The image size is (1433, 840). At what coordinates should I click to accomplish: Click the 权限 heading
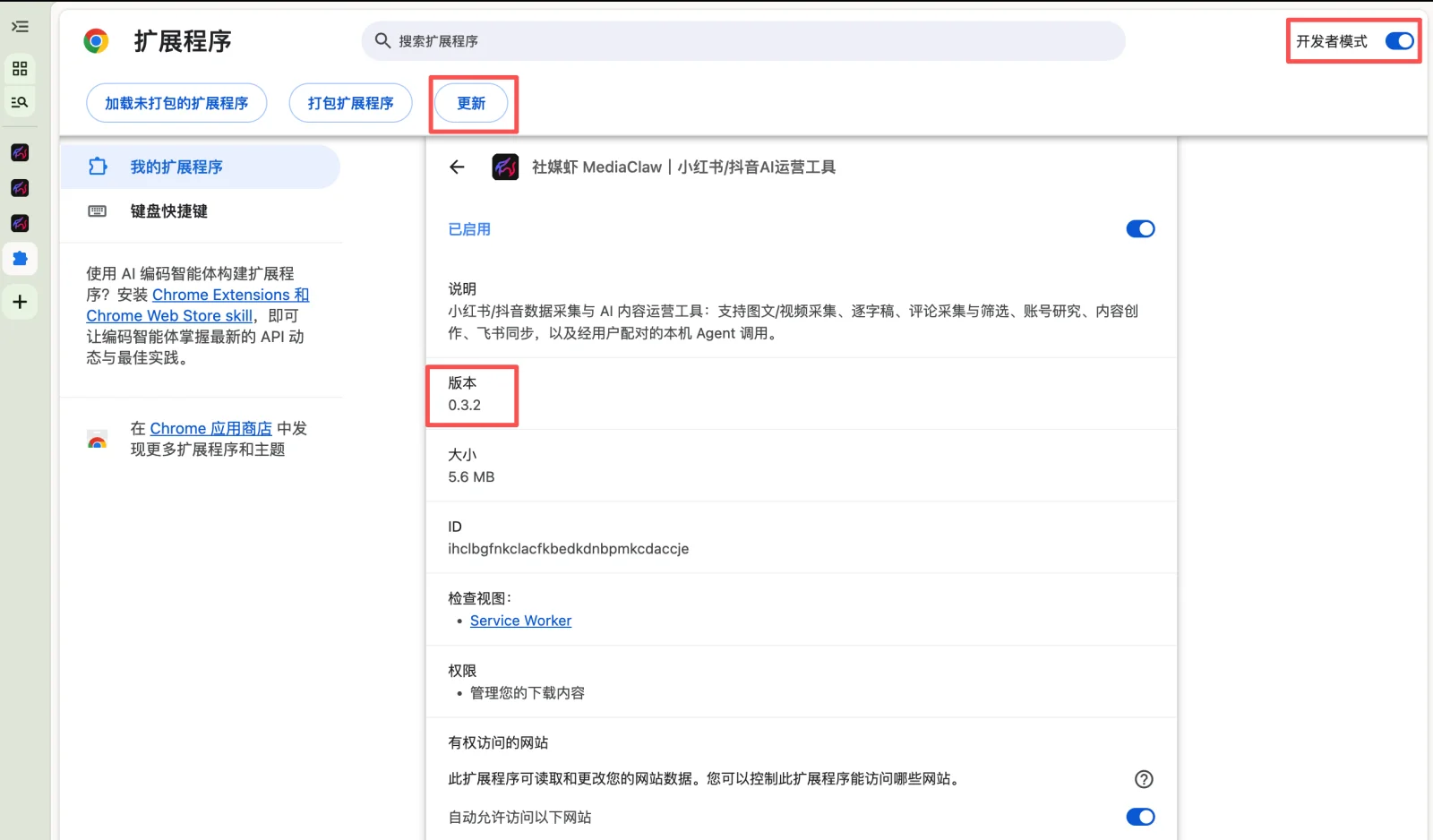[462, 671]
